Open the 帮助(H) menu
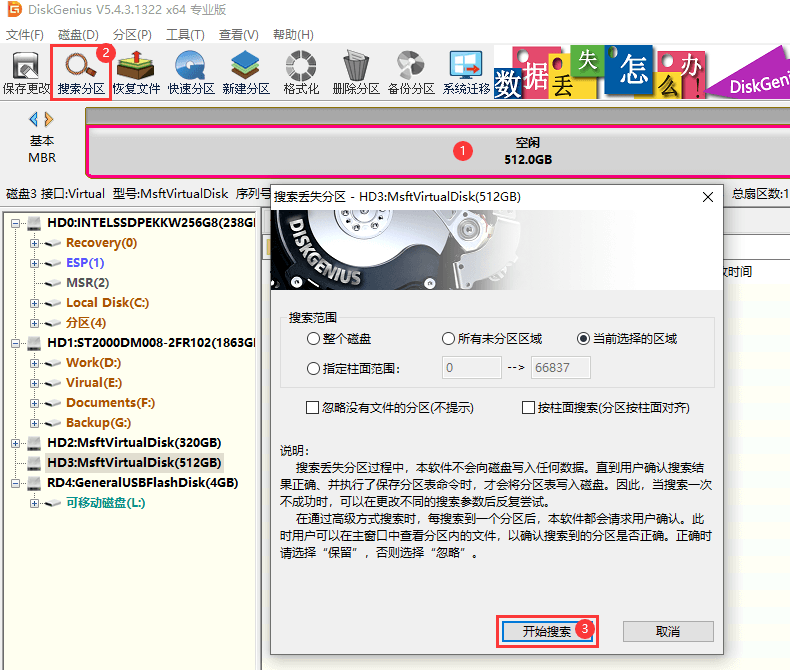Screen dimensions: 790x670 [293, 35]
